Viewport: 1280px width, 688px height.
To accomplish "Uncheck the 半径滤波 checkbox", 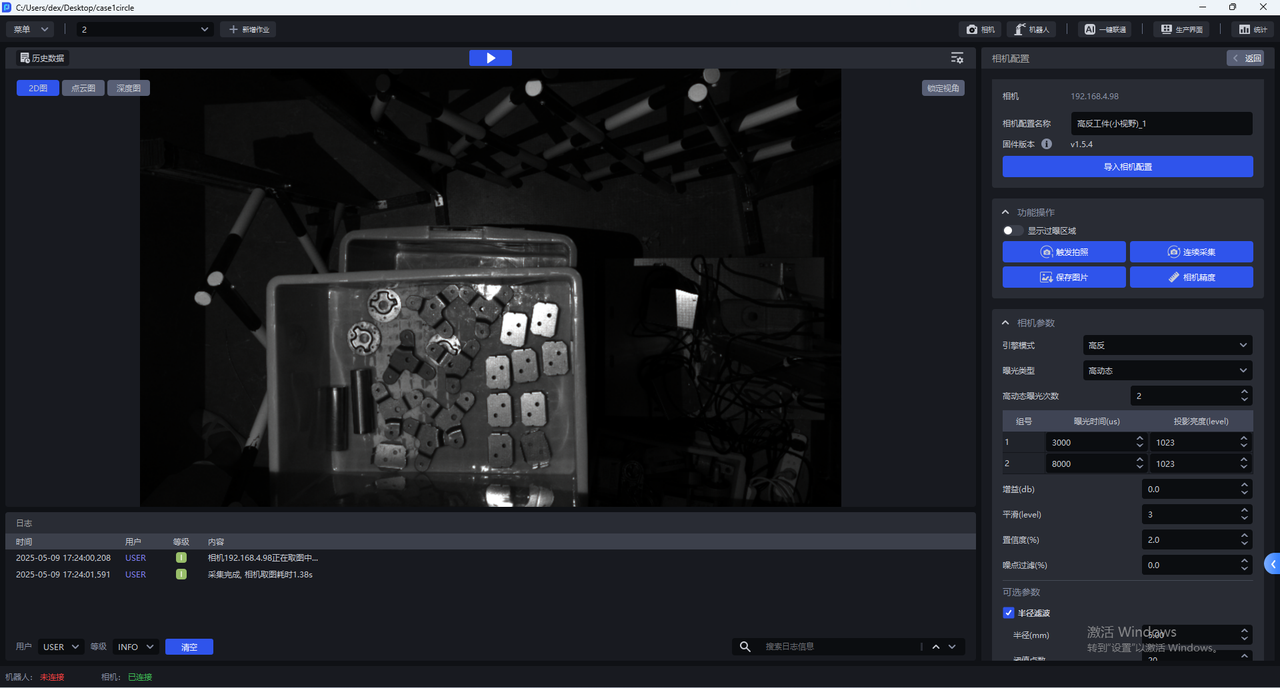I will tap(1009, 613).
